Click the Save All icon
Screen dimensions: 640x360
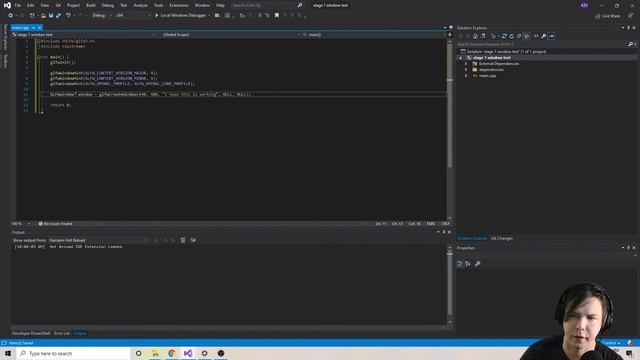coord(58,16)
